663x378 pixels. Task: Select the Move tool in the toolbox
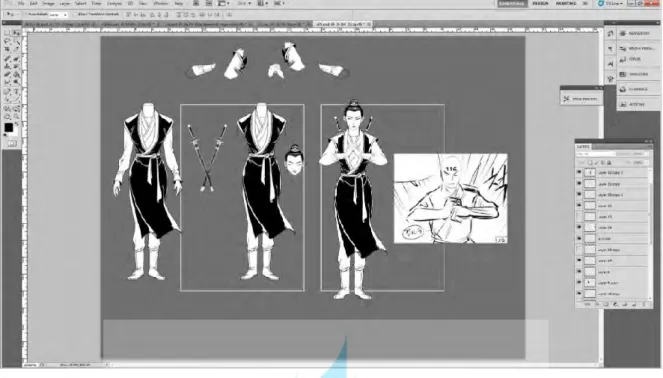(16, 33)
